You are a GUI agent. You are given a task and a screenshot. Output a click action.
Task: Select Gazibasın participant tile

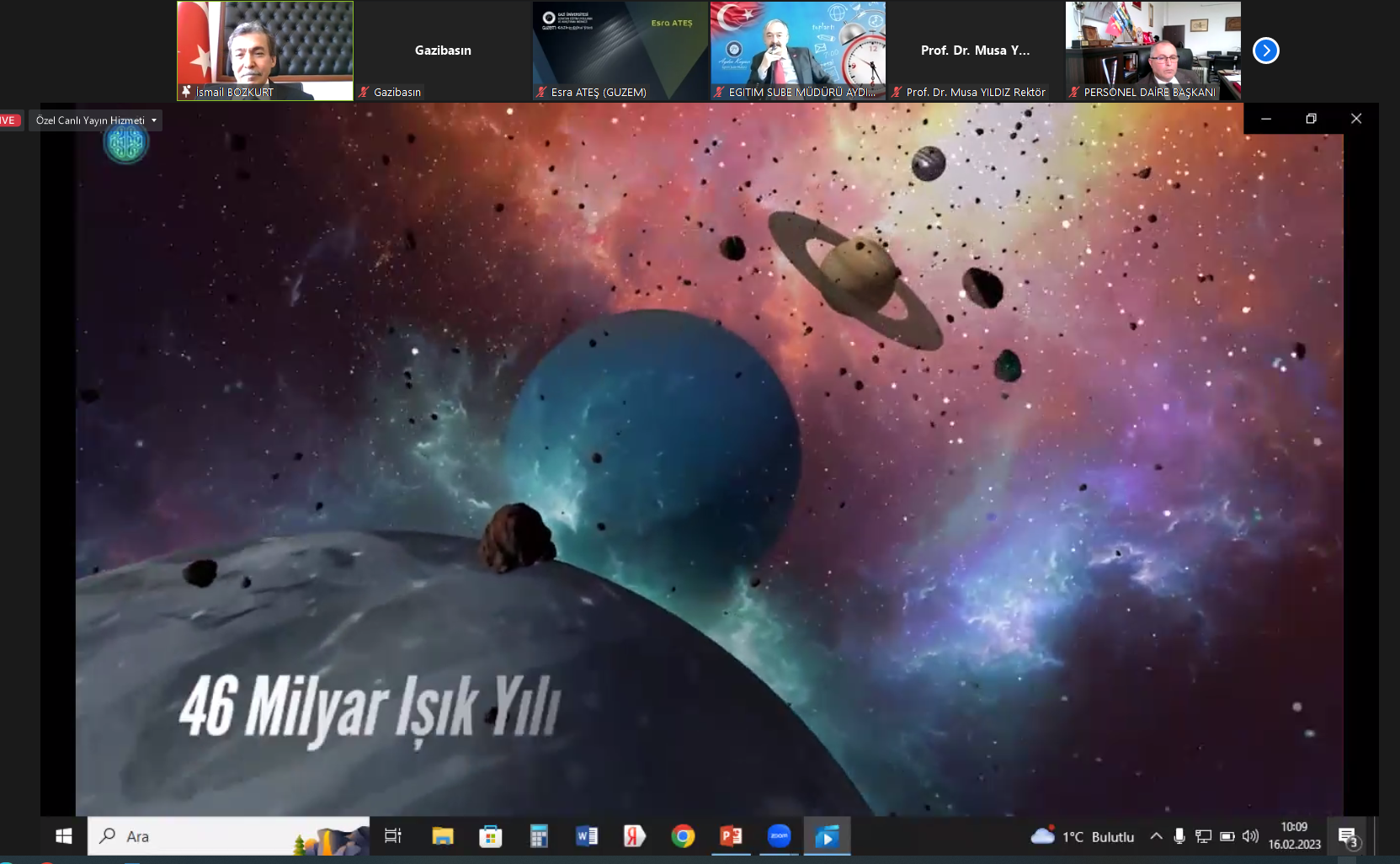[x=443, y=51]
